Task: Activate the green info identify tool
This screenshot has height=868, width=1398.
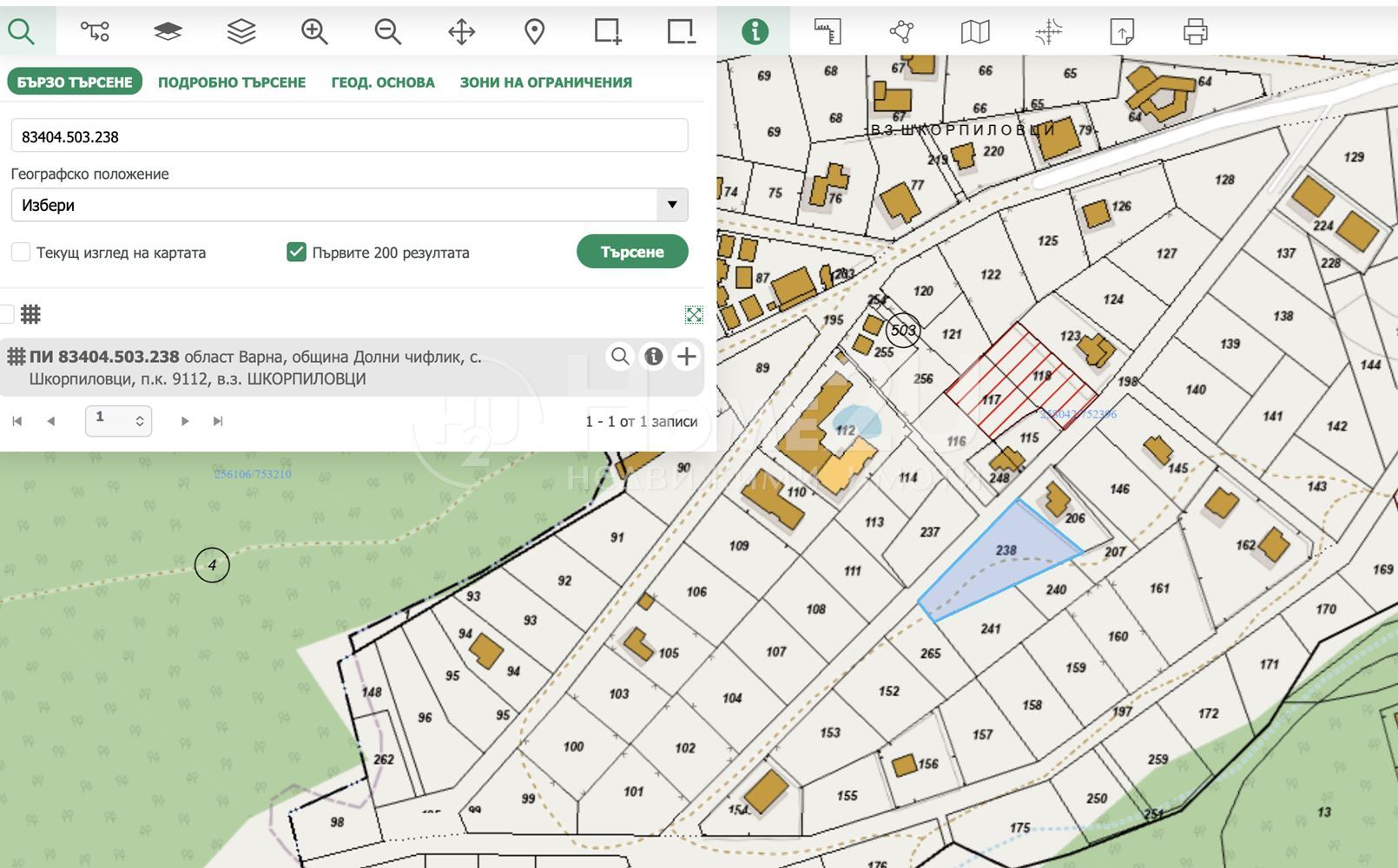Action: (x=755, y=32)
